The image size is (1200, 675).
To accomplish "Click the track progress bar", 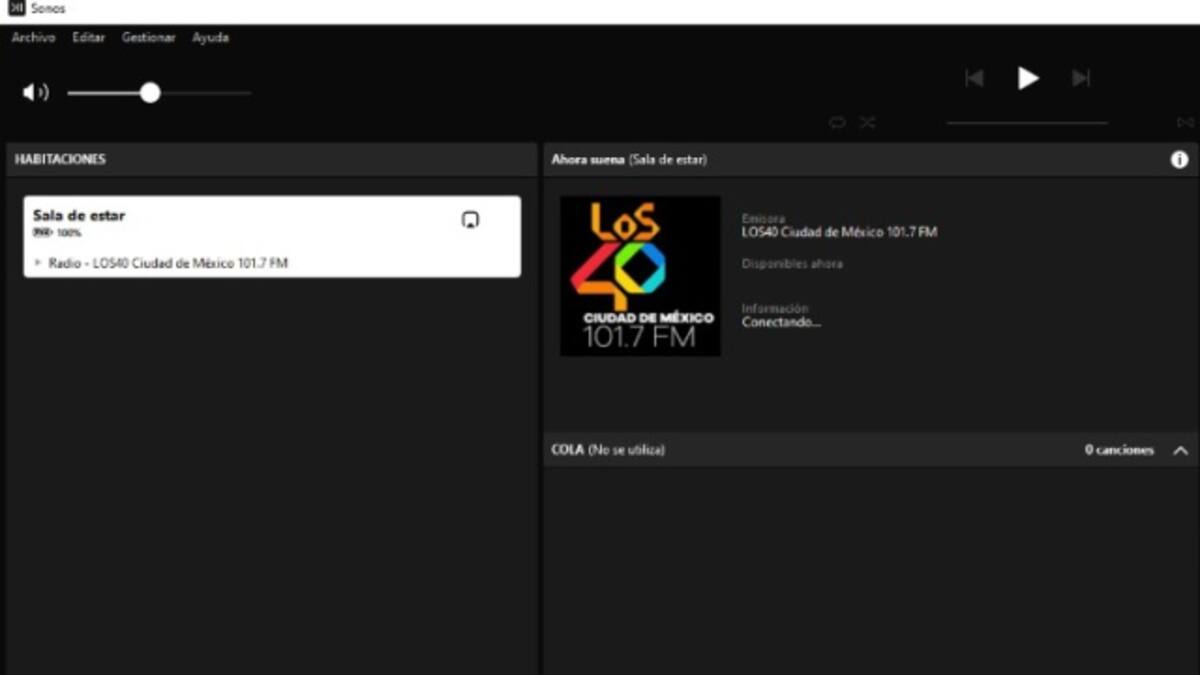I will tap(1027, 123).
